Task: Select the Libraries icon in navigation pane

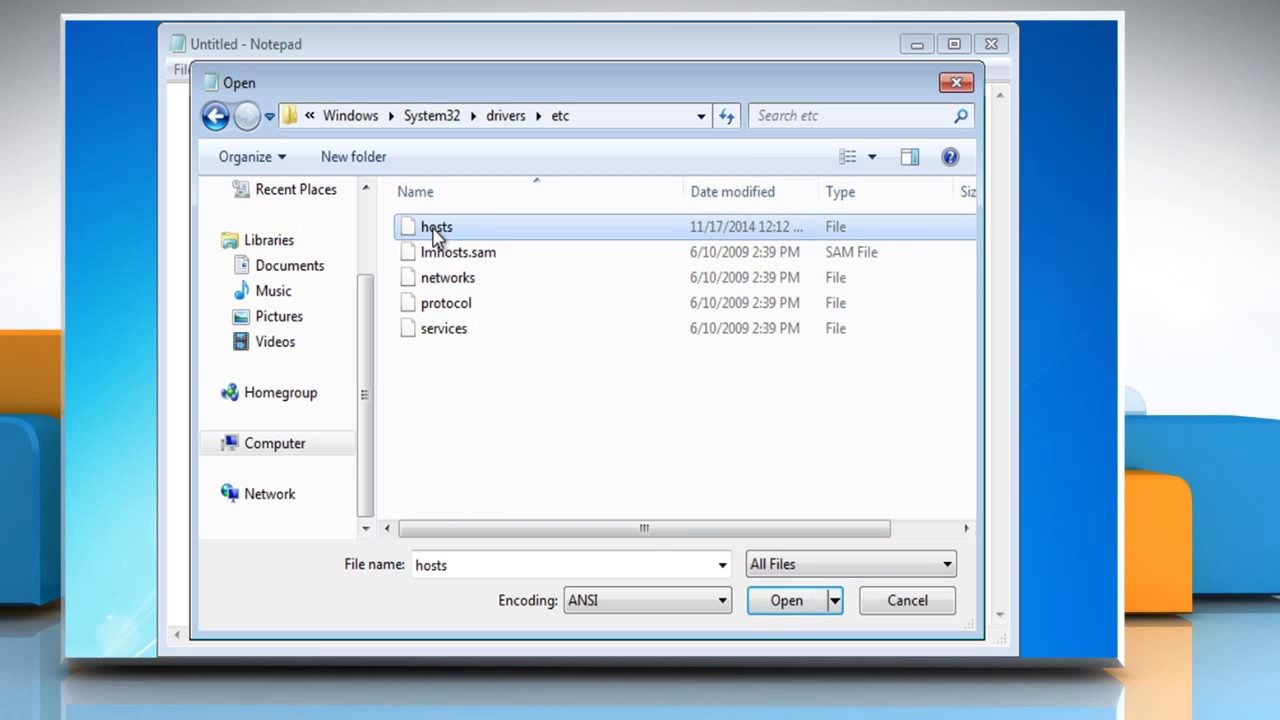Action: click(x=231, y=240)
